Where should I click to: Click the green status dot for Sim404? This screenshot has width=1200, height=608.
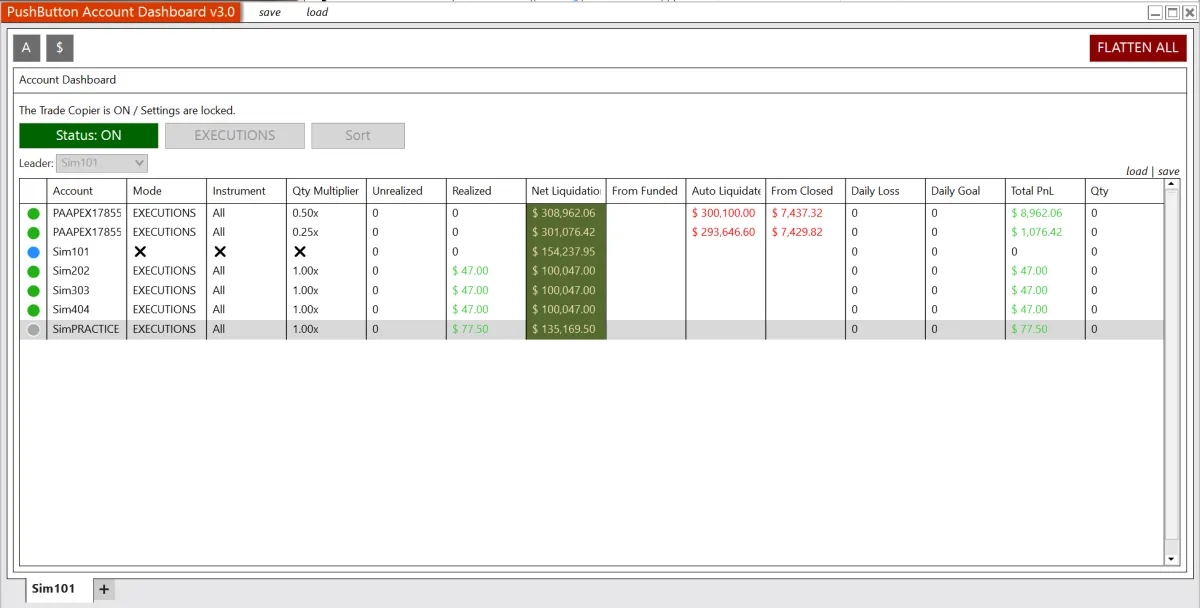tap(33, 310)
